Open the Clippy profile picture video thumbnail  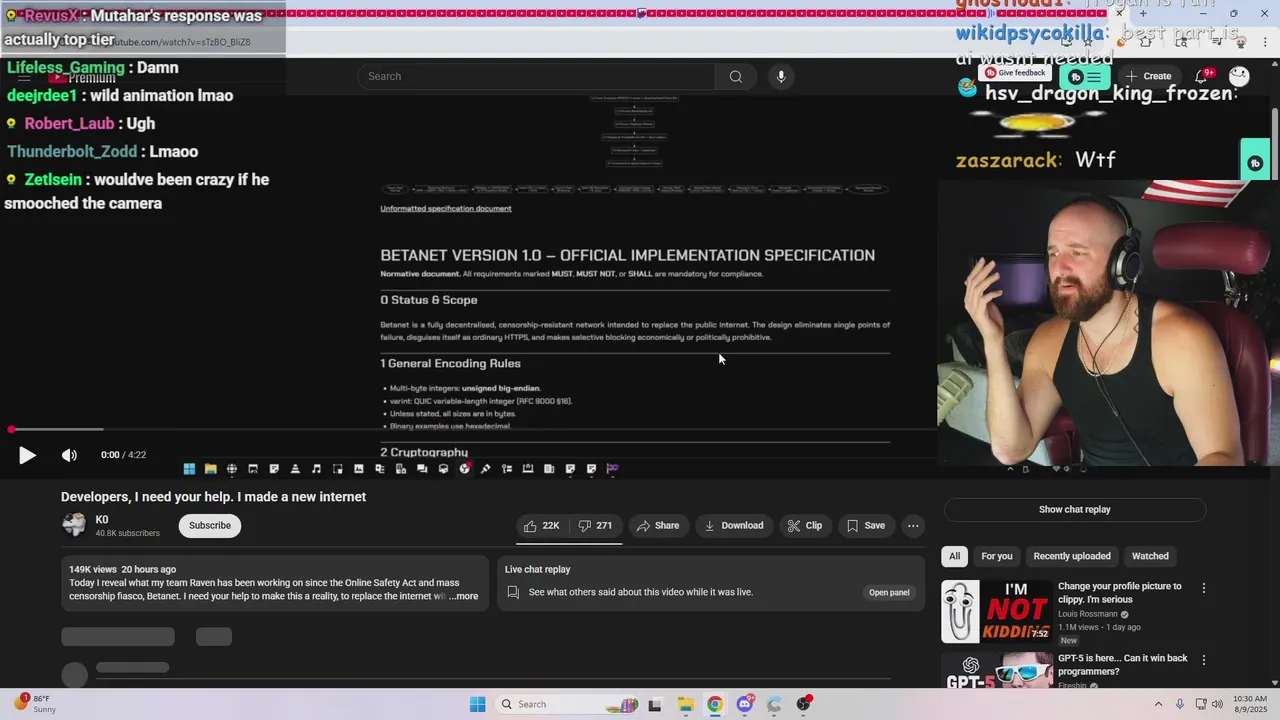(x=997, y=611)
